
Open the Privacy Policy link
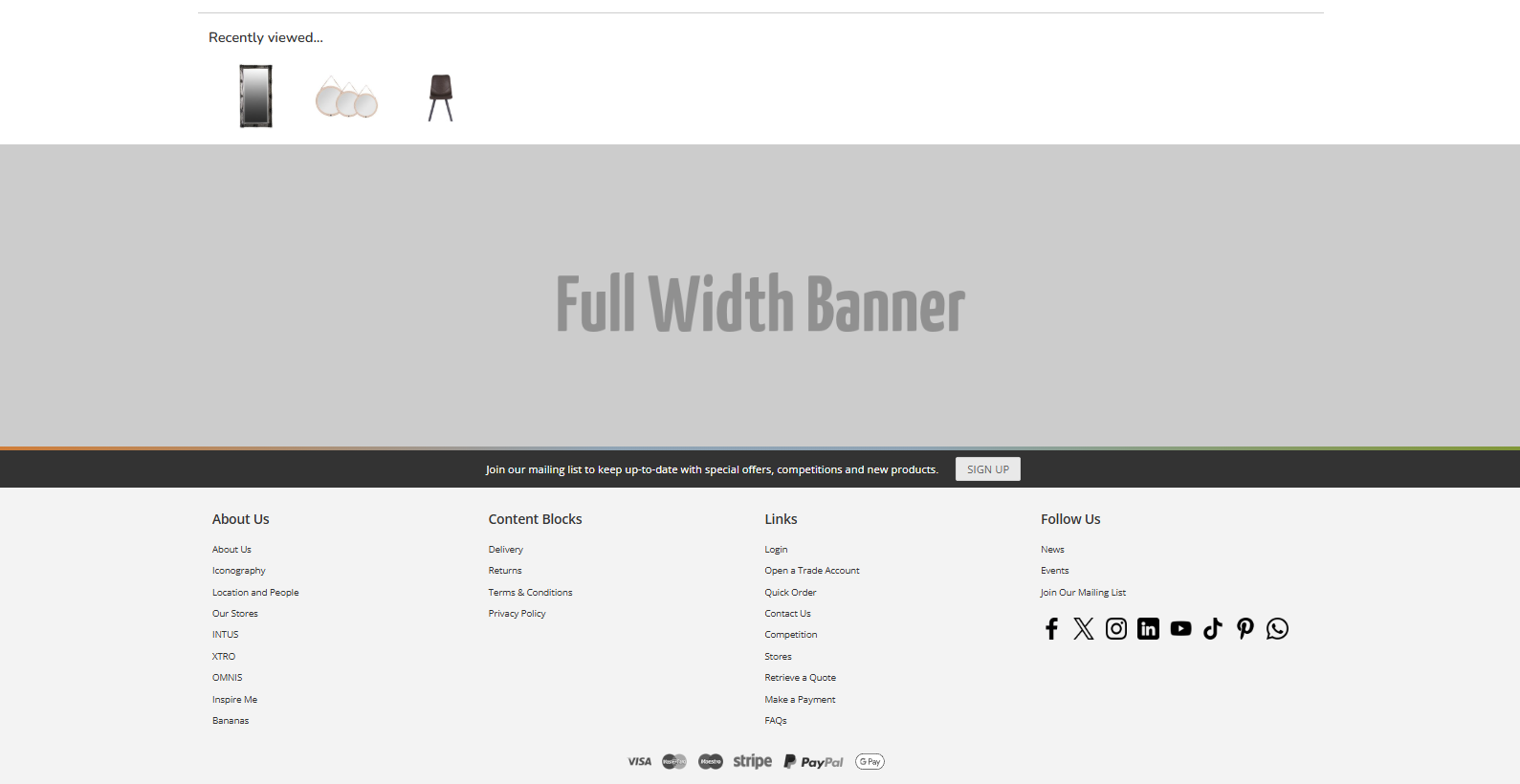517,614
